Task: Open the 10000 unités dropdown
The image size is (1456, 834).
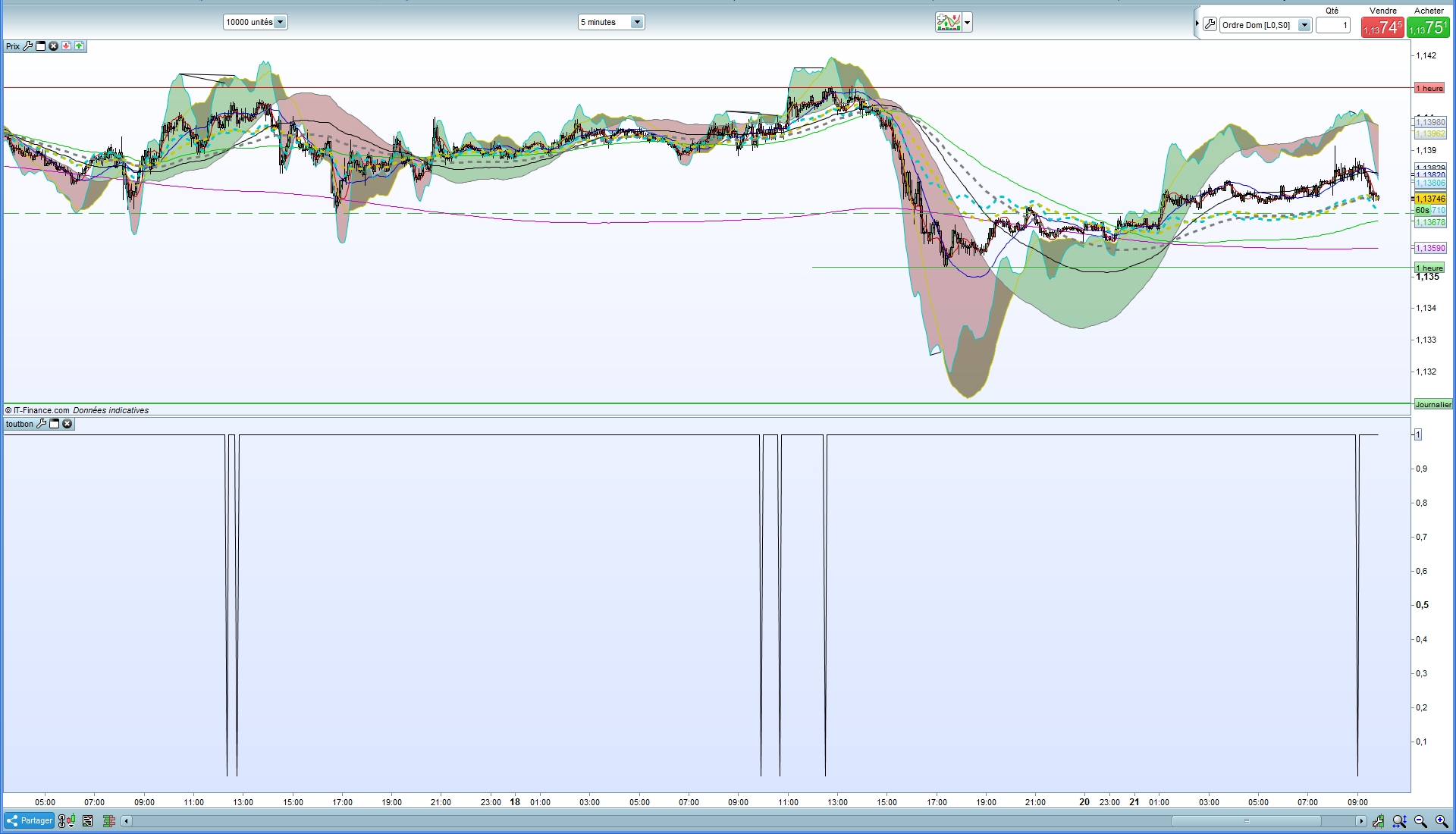Action: coord(280,22)
